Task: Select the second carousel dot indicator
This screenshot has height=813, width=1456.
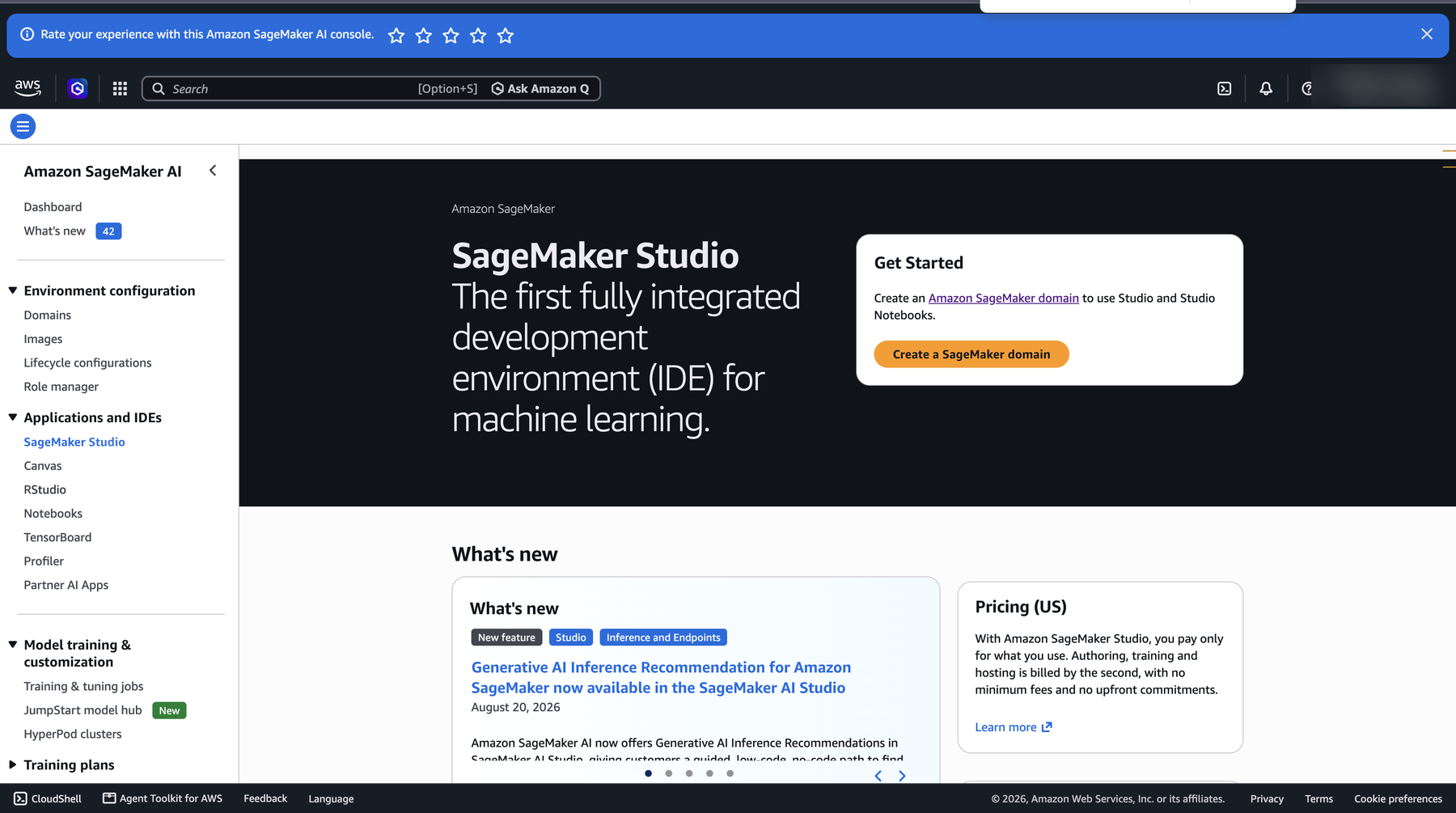Action: pyautogui.click(x=669, y=773)
